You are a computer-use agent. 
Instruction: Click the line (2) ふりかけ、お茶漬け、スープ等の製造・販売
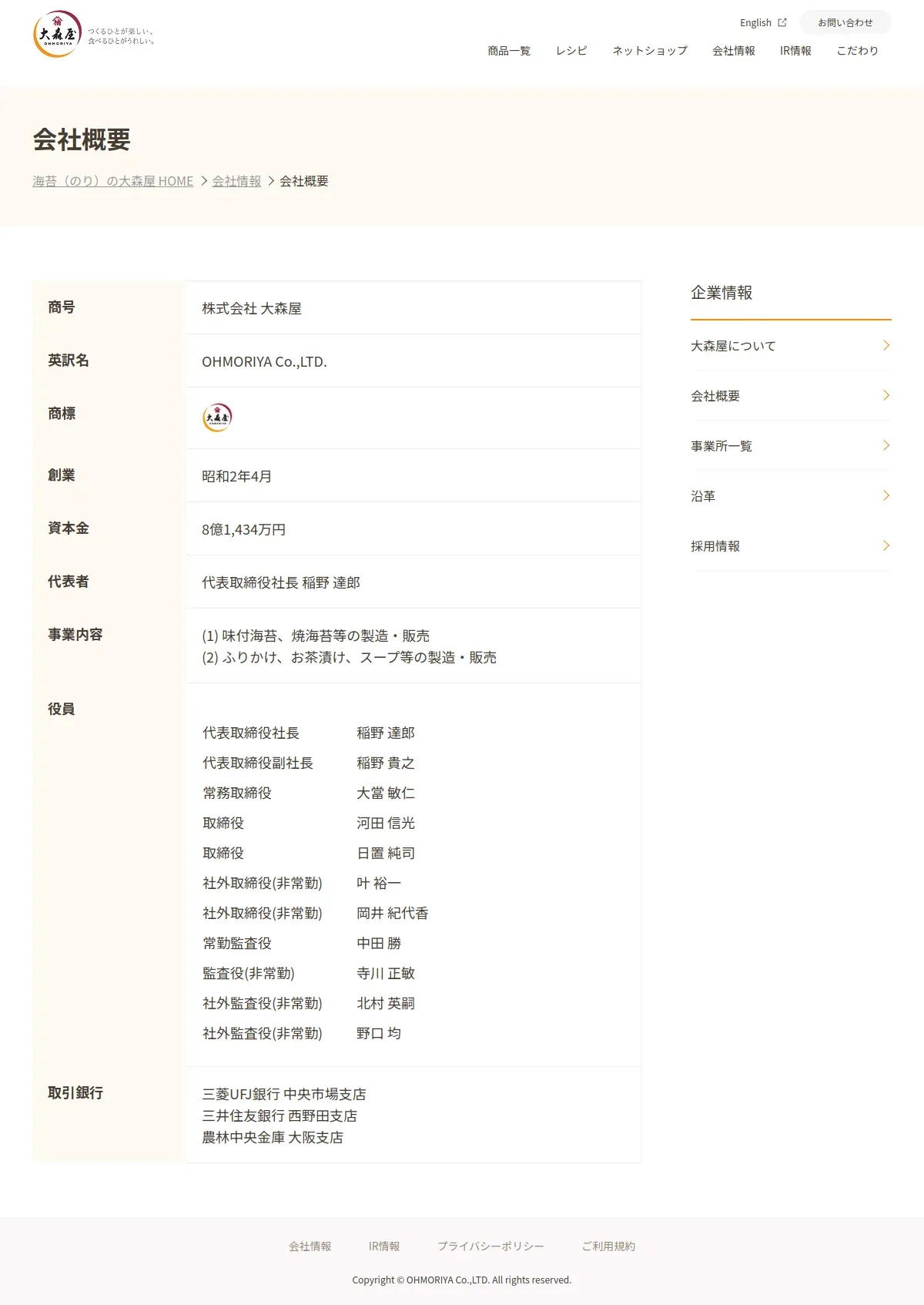coord(349,657)
